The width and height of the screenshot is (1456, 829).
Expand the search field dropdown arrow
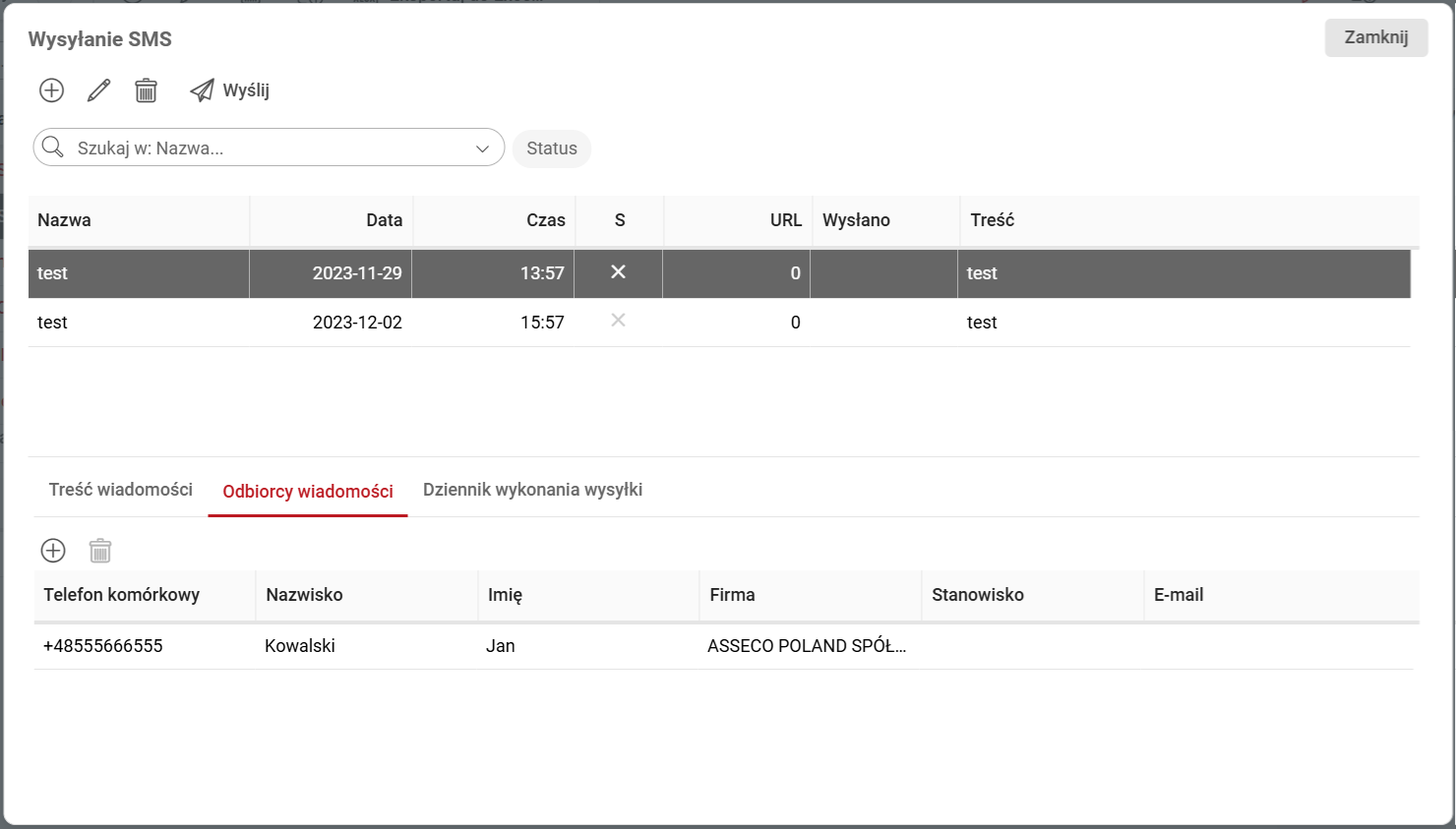(482, 148)
